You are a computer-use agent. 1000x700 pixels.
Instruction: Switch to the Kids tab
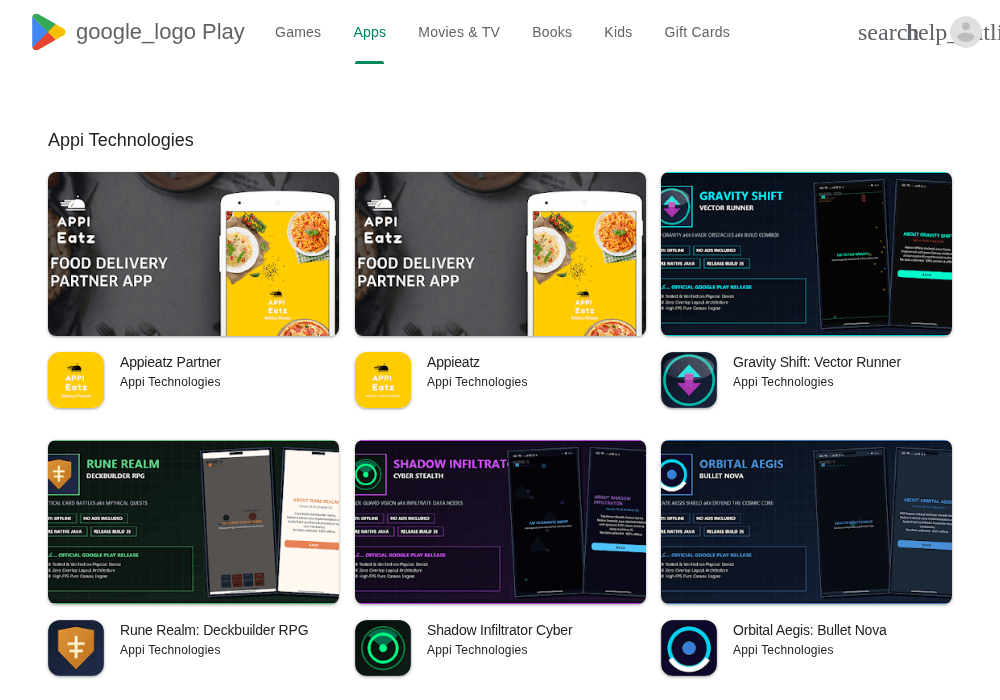(618, 32)
